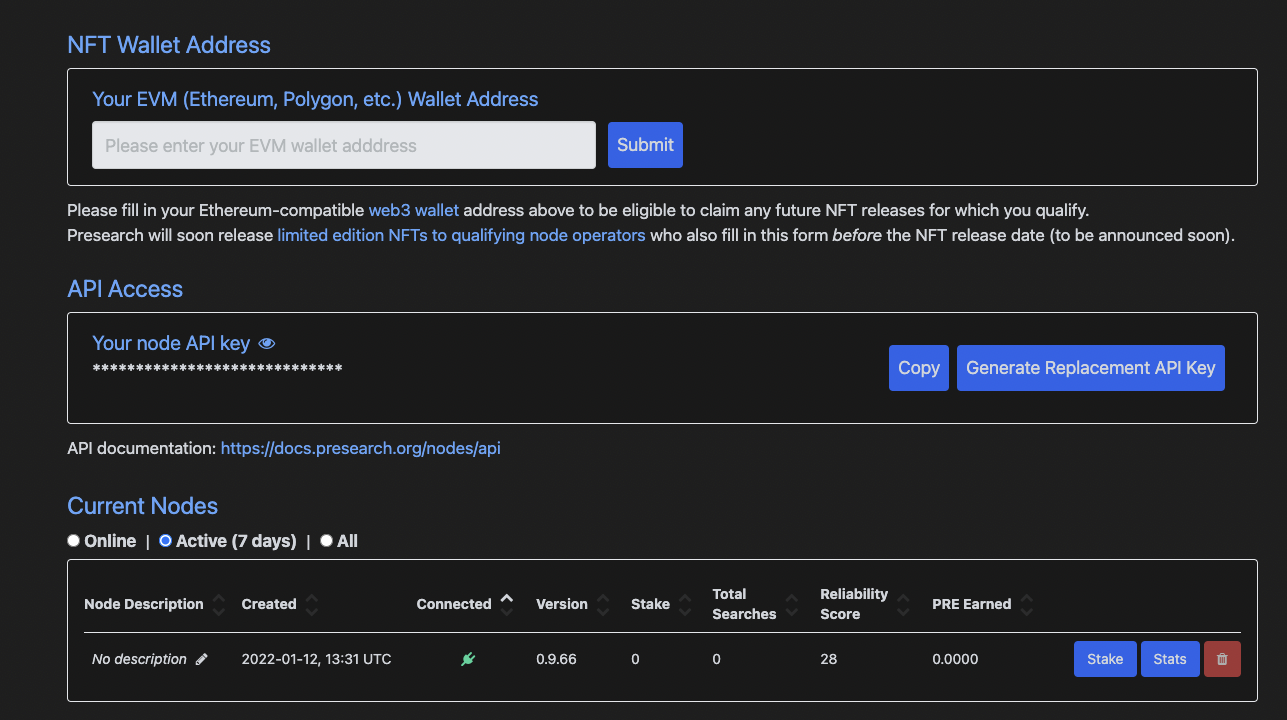The image size is (1287, 720).
Task: Select the Active (7 days) radio button
Action: point(166,541)
